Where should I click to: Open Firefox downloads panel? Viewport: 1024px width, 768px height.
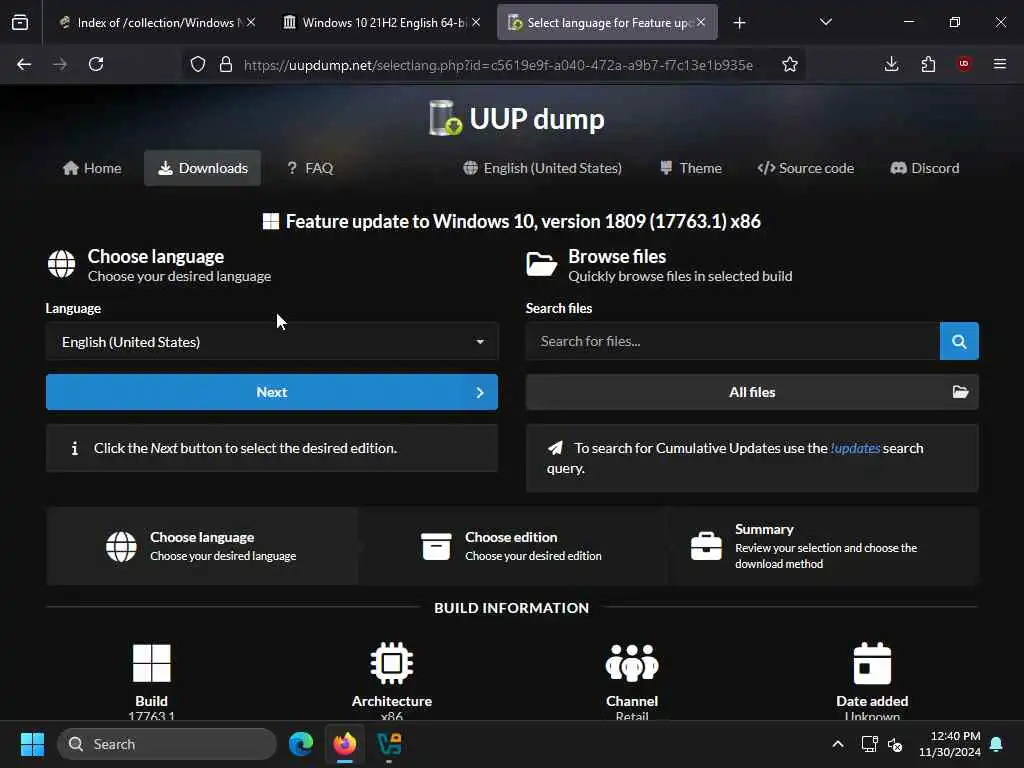point(891,64)
